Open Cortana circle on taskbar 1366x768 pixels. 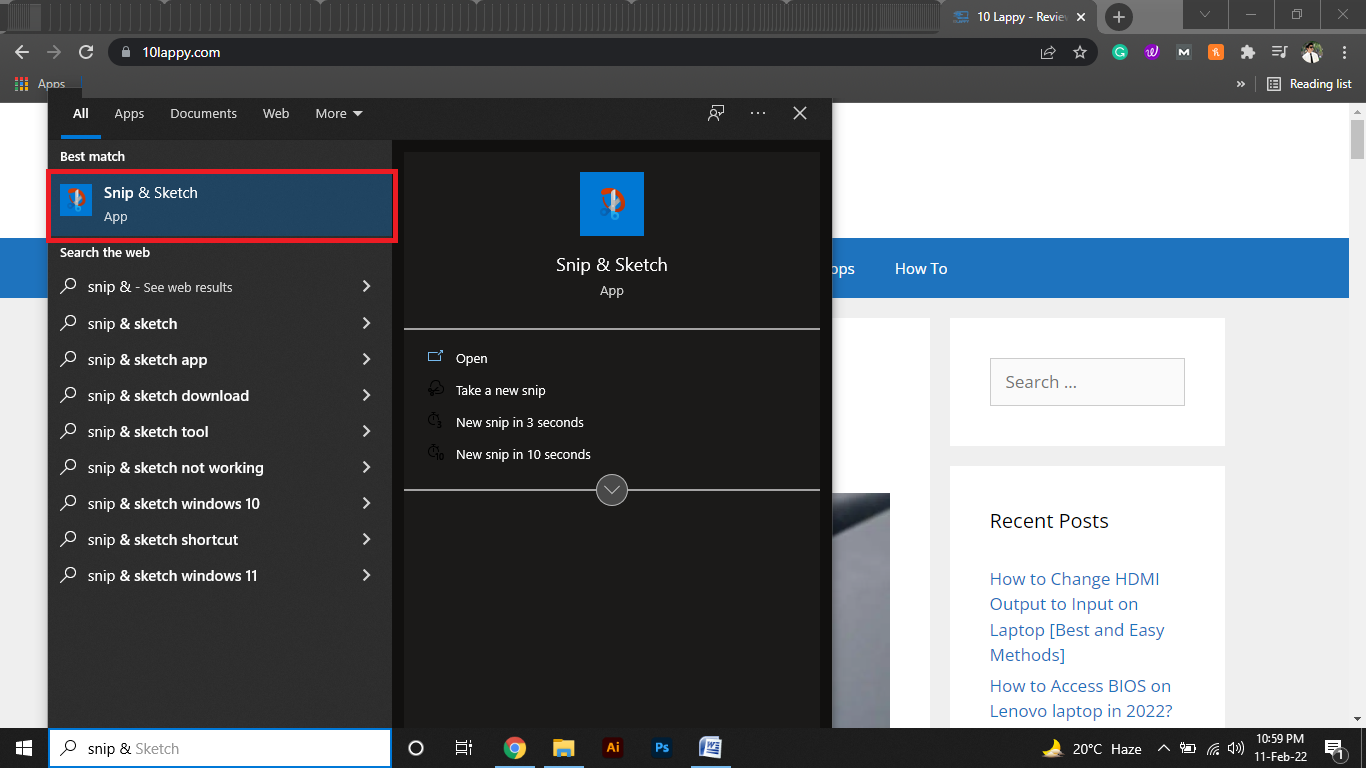click(x=416, y=748)
